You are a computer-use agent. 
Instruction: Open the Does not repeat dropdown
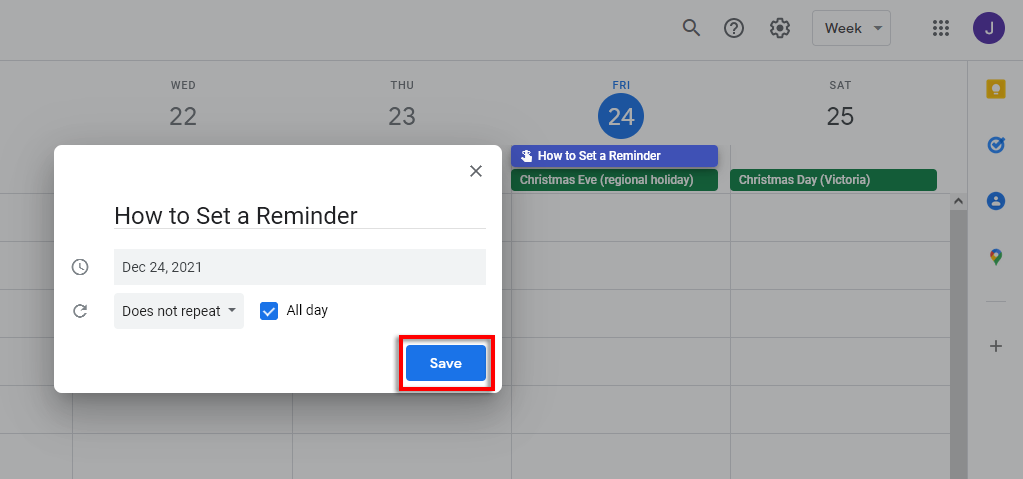pyautogui.click(x=179, y=311)
